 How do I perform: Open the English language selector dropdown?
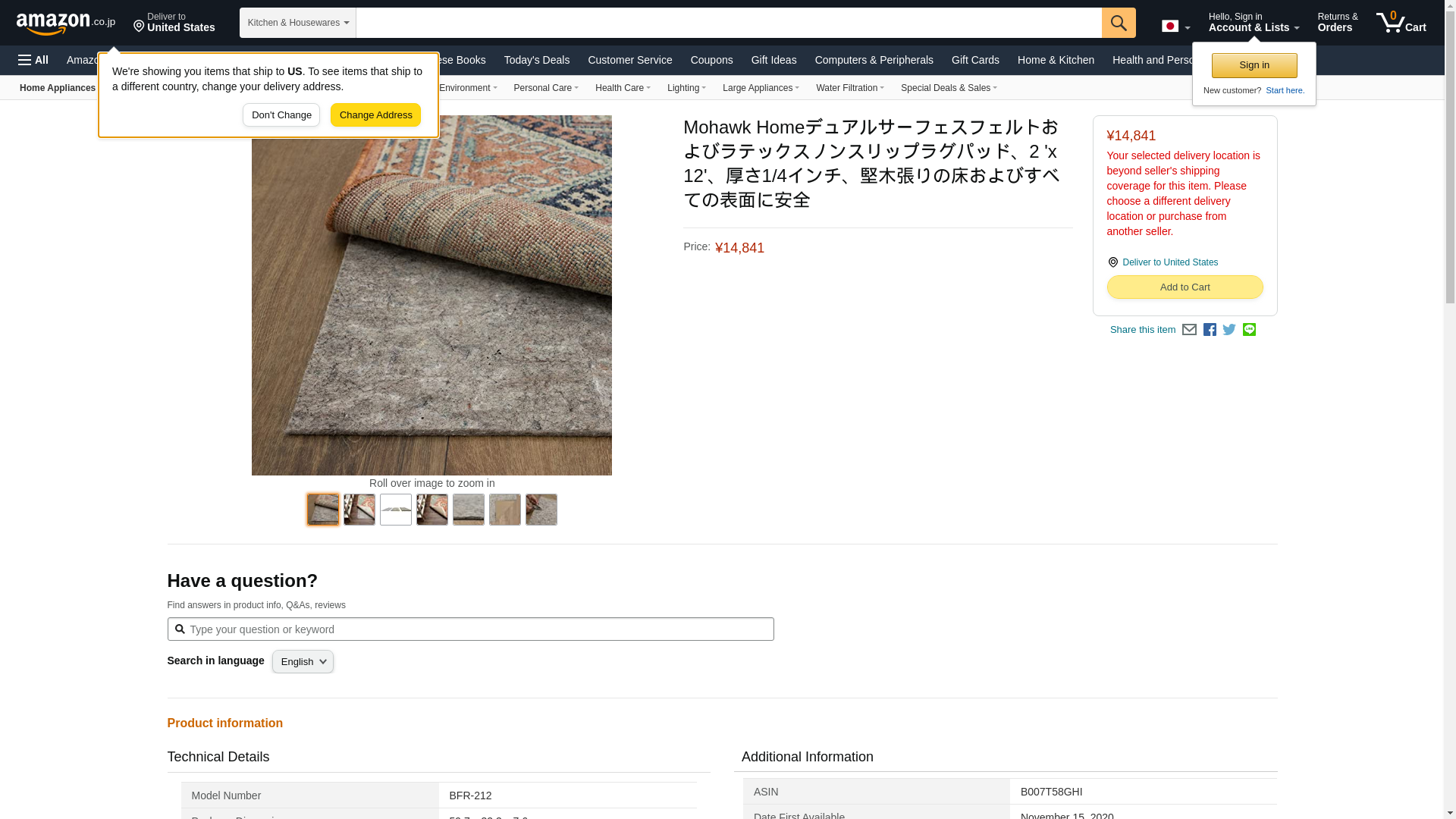(303, 662)
